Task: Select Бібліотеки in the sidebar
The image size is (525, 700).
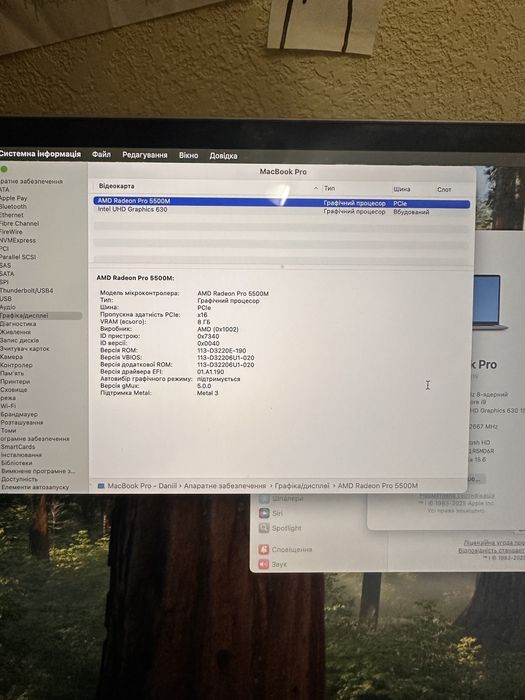Action: [17, 463]
